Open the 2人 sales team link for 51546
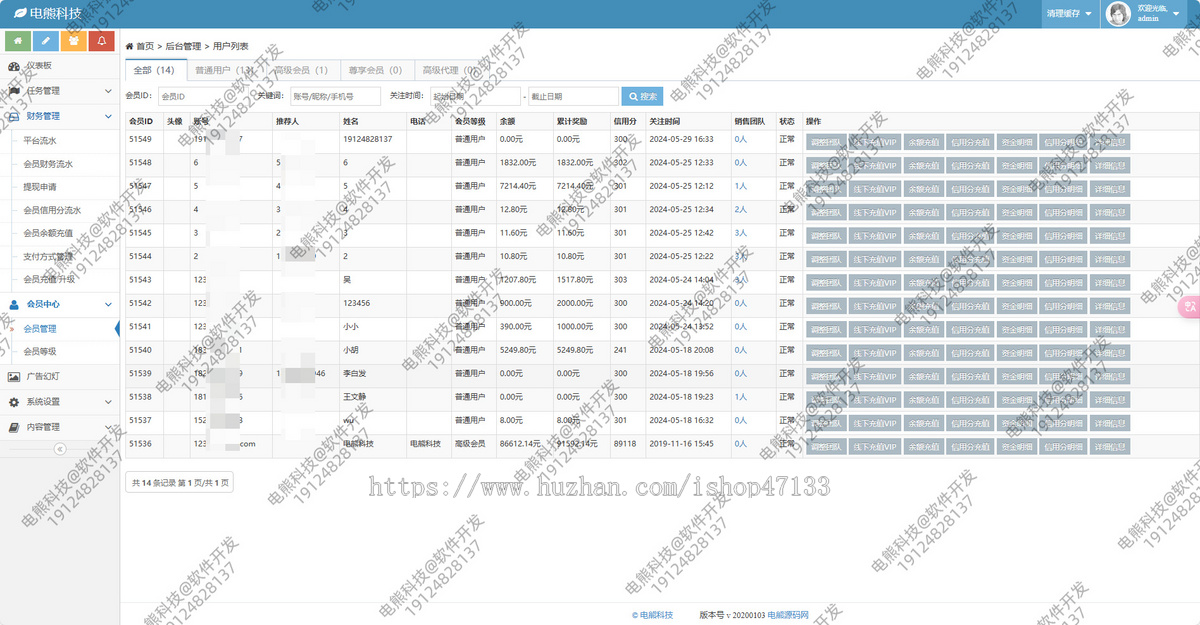Viewport: 1200px width, 625px height. click(740, 209)
